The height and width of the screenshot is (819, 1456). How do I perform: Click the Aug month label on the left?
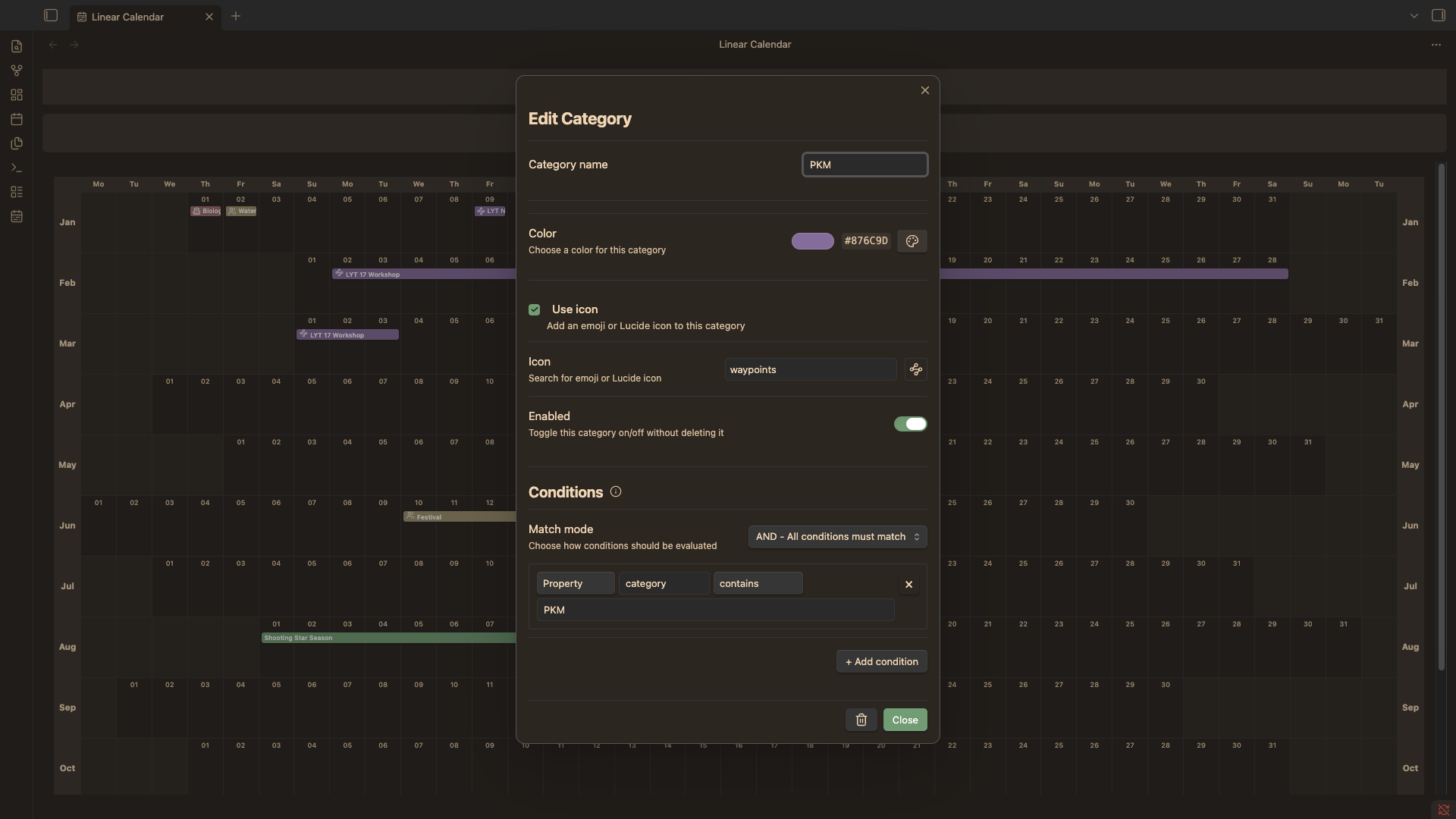(x=67, y=647)
